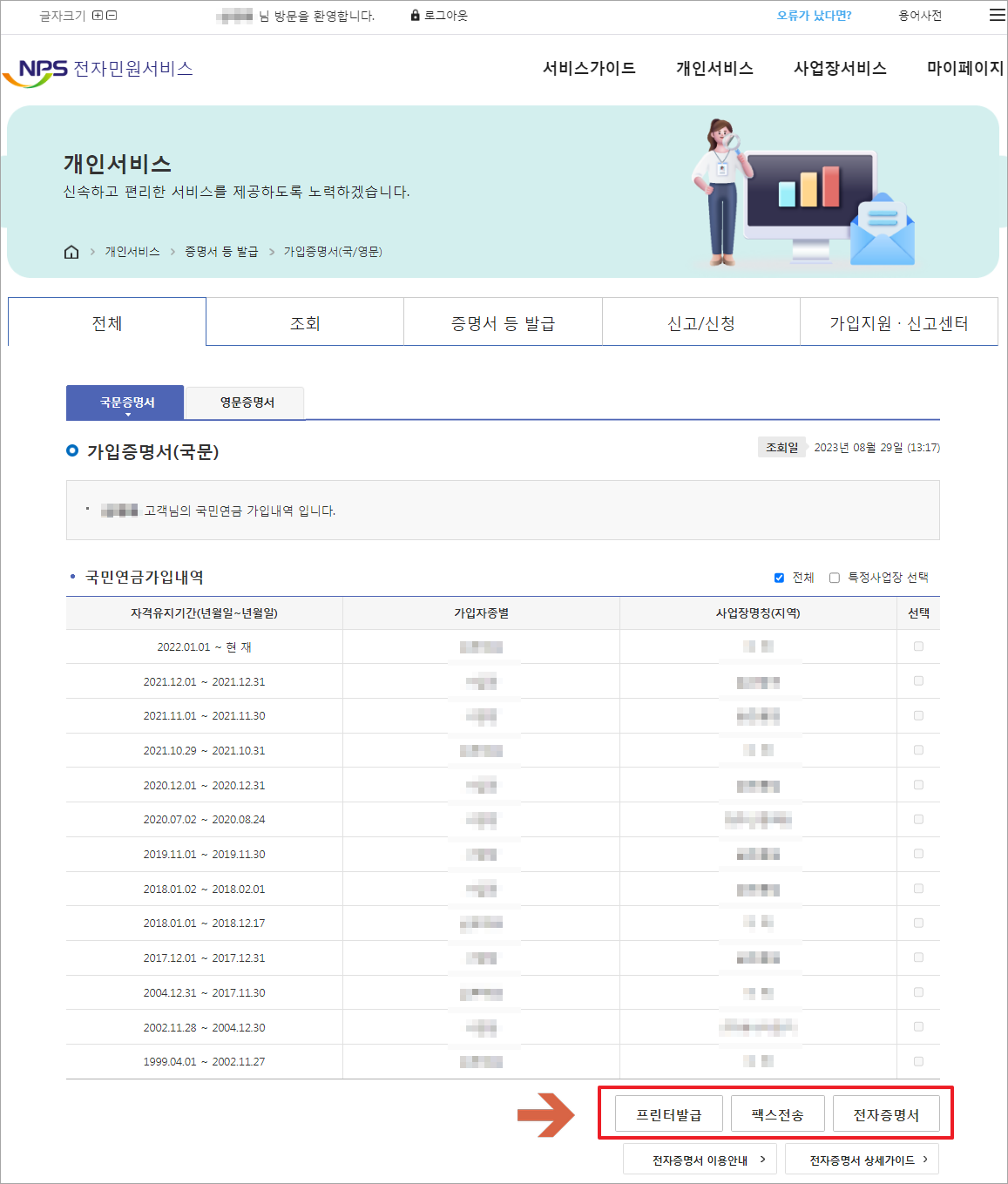Image resolution: width=1008 pixels, height=1184 pixels.
Task: Open 전자증명서 이용안내 via its chevron
Action: [764, 1159]
